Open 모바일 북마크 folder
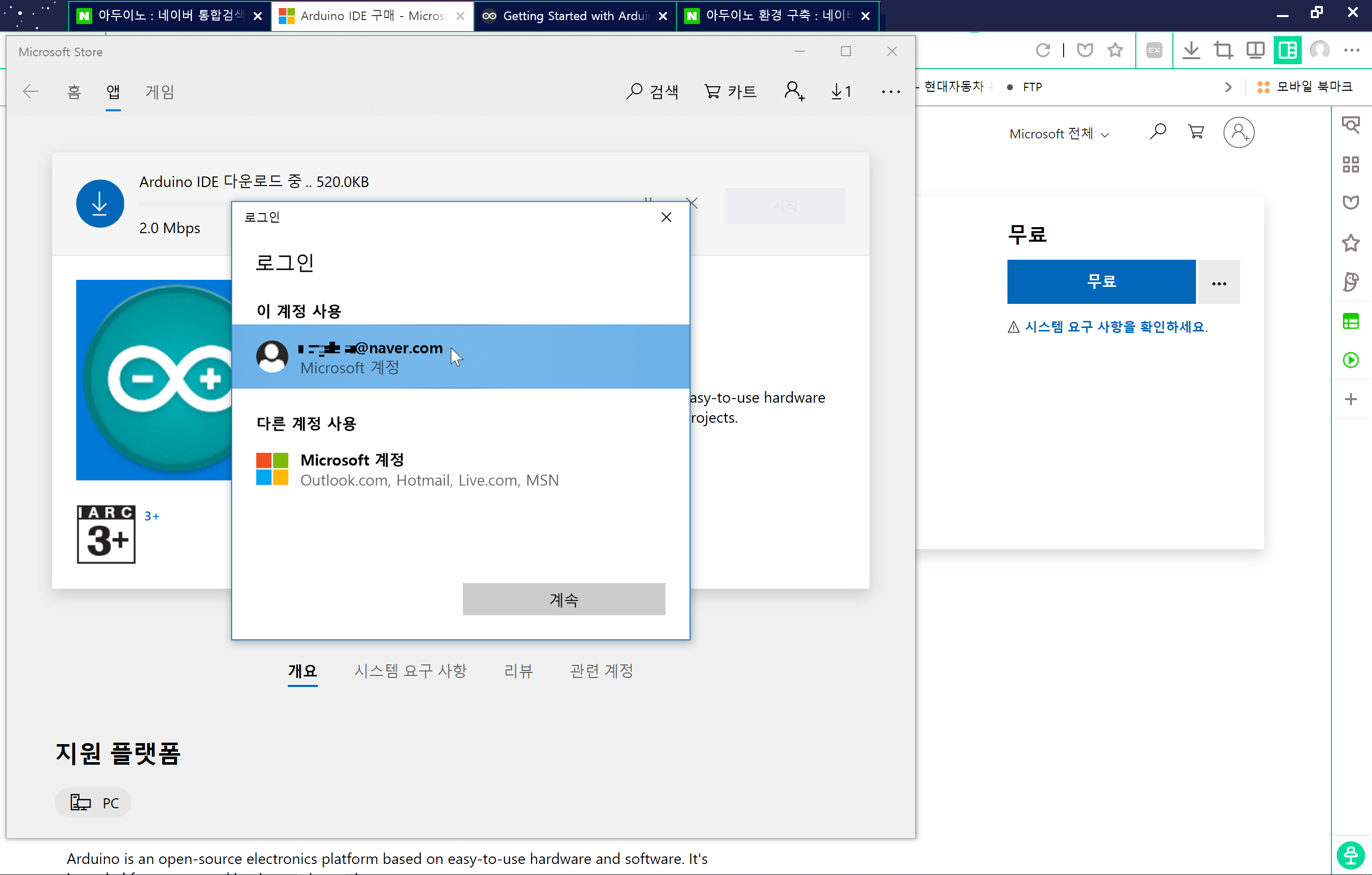The width and height of the screenshot is (1372, 875). coord(1305,87)
